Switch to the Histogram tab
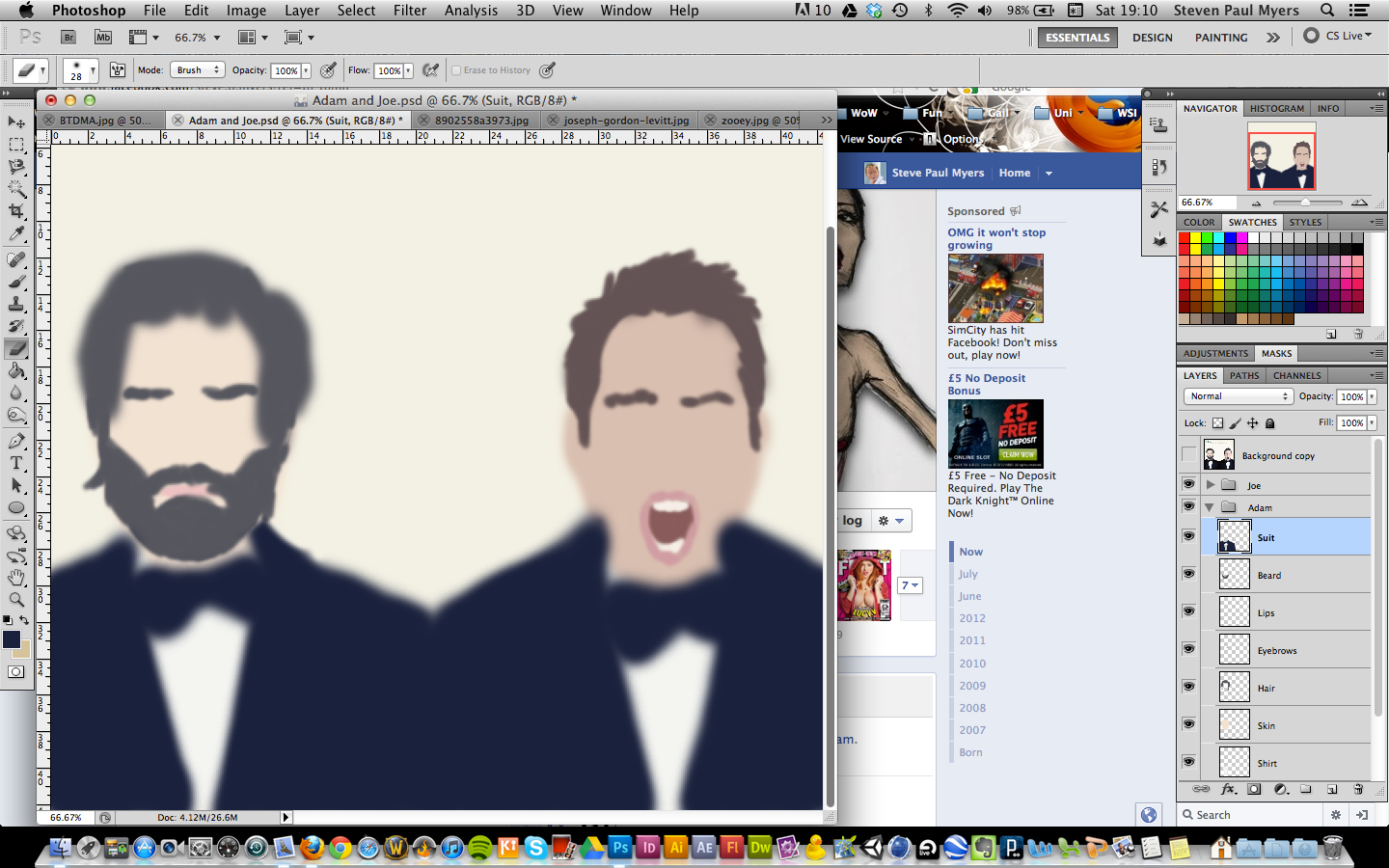Screen dimensions: 1389x868 (x=1277, y=109)
